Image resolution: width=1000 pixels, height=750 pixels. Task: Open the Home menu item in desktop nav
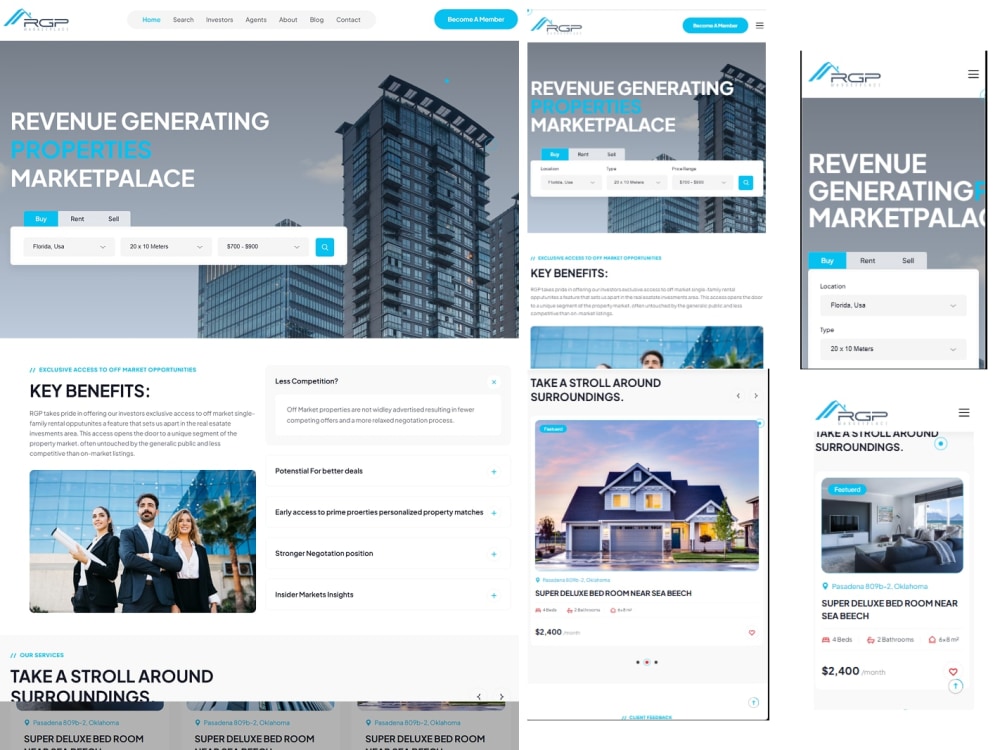[x=151, y=20]
